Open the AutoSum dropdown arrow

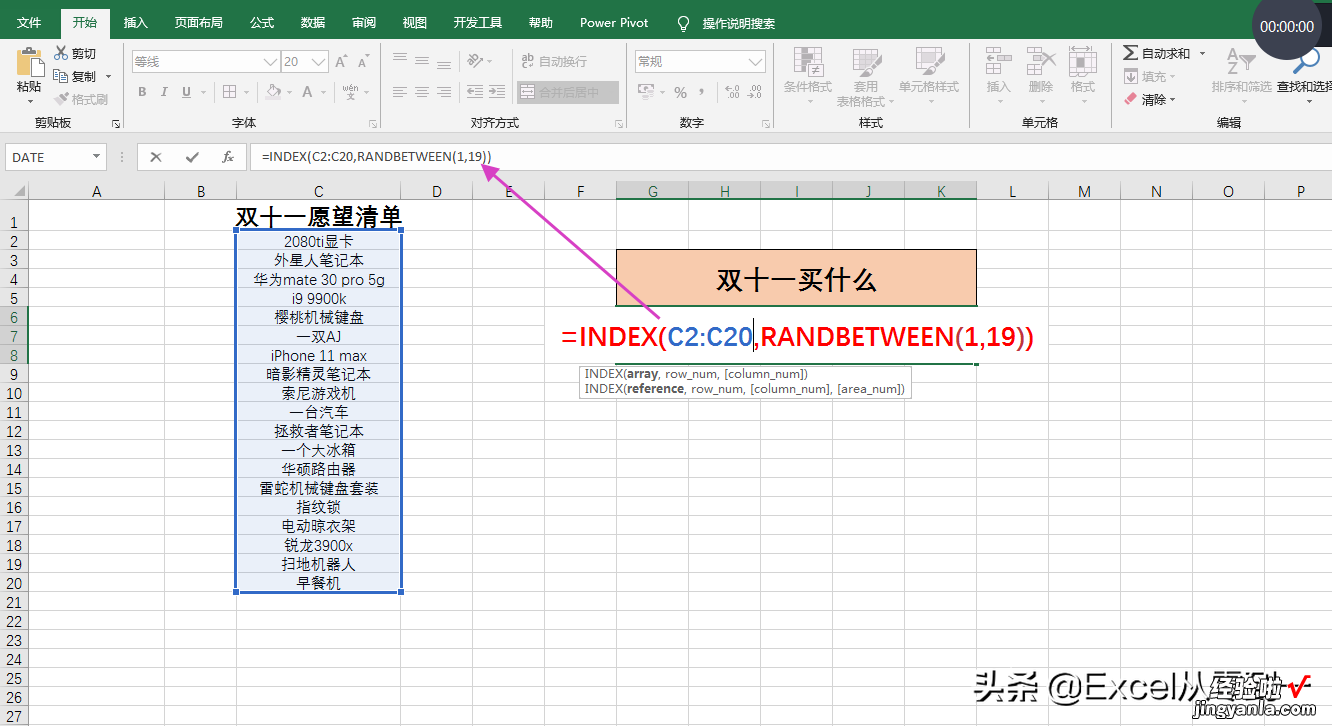tap(1202, 53)
